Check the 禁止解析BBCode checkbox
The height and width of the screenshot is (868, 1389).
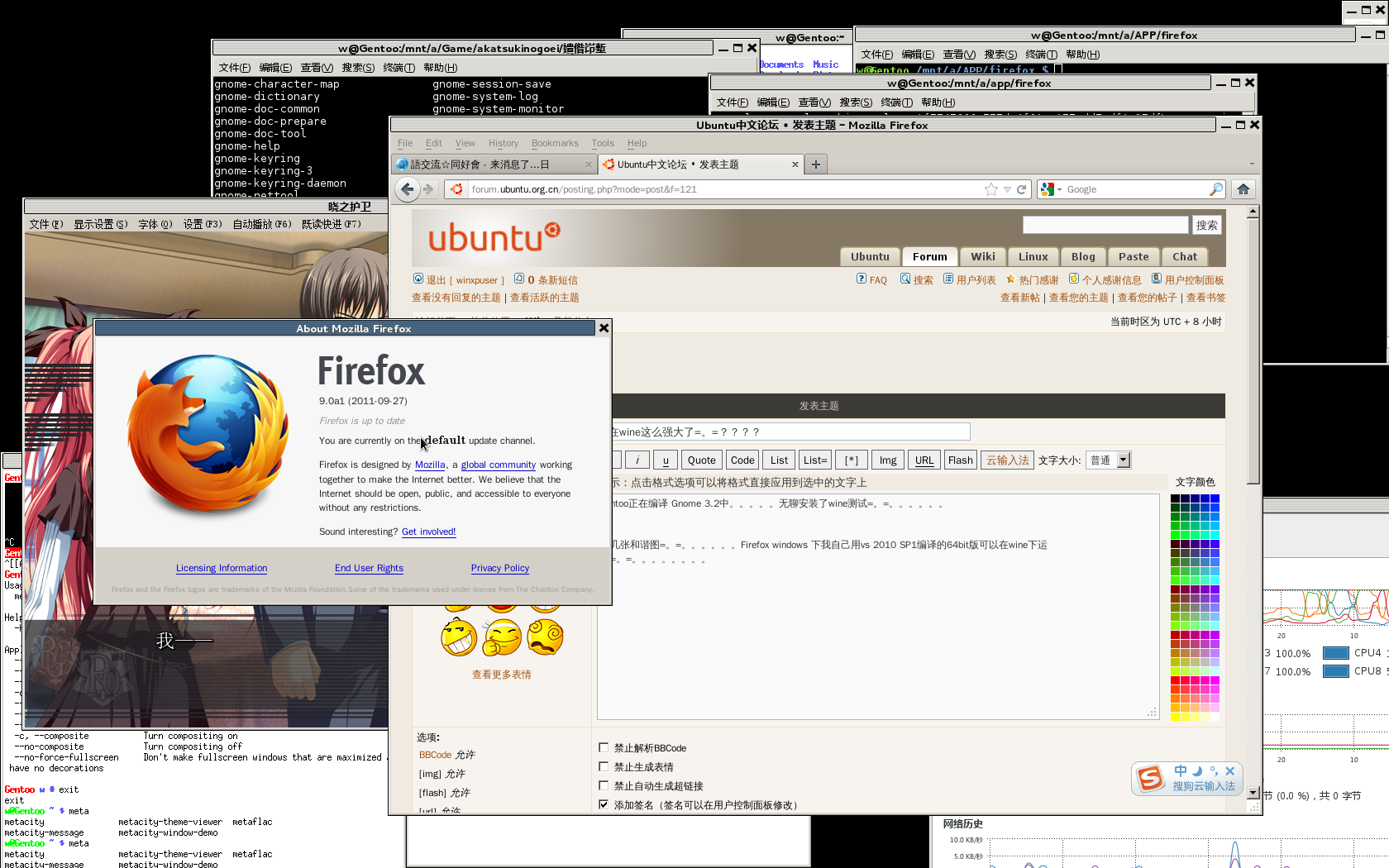click(x=604, y=747)
